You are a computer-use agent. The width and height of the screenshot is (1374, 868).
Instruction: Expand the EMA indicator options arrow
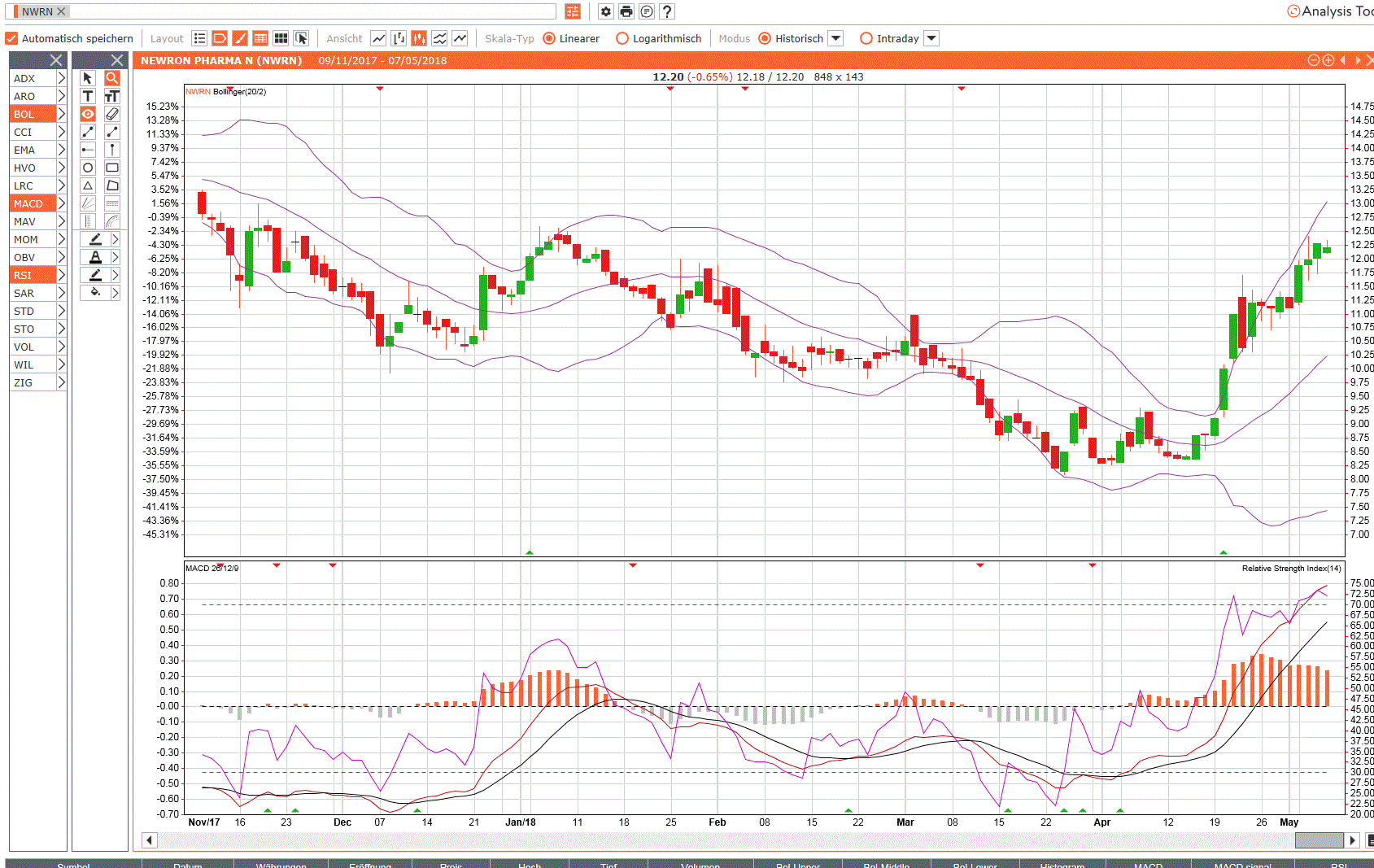click(x=61, y=150)
